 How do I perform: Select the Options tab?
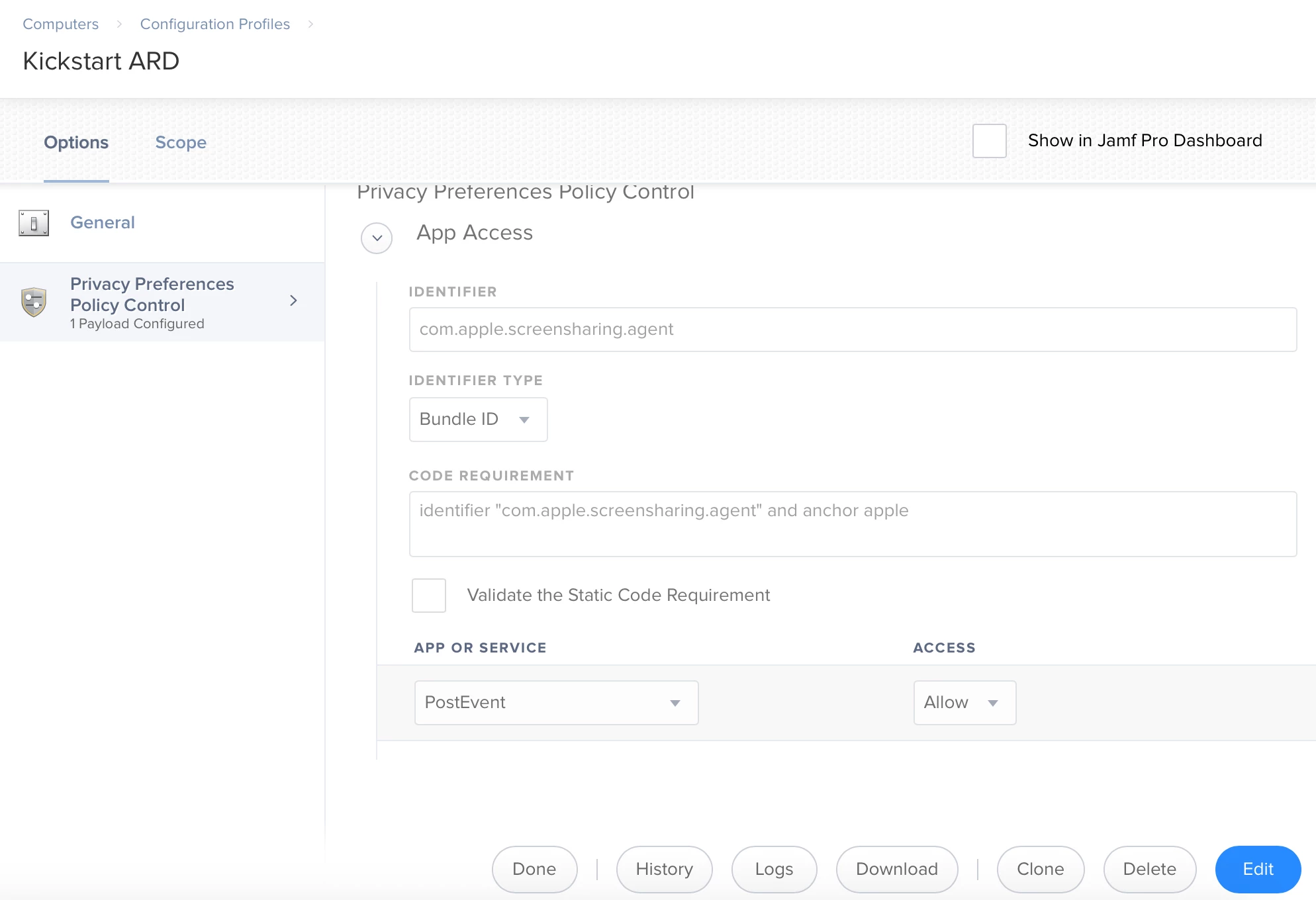pos(76,142)
